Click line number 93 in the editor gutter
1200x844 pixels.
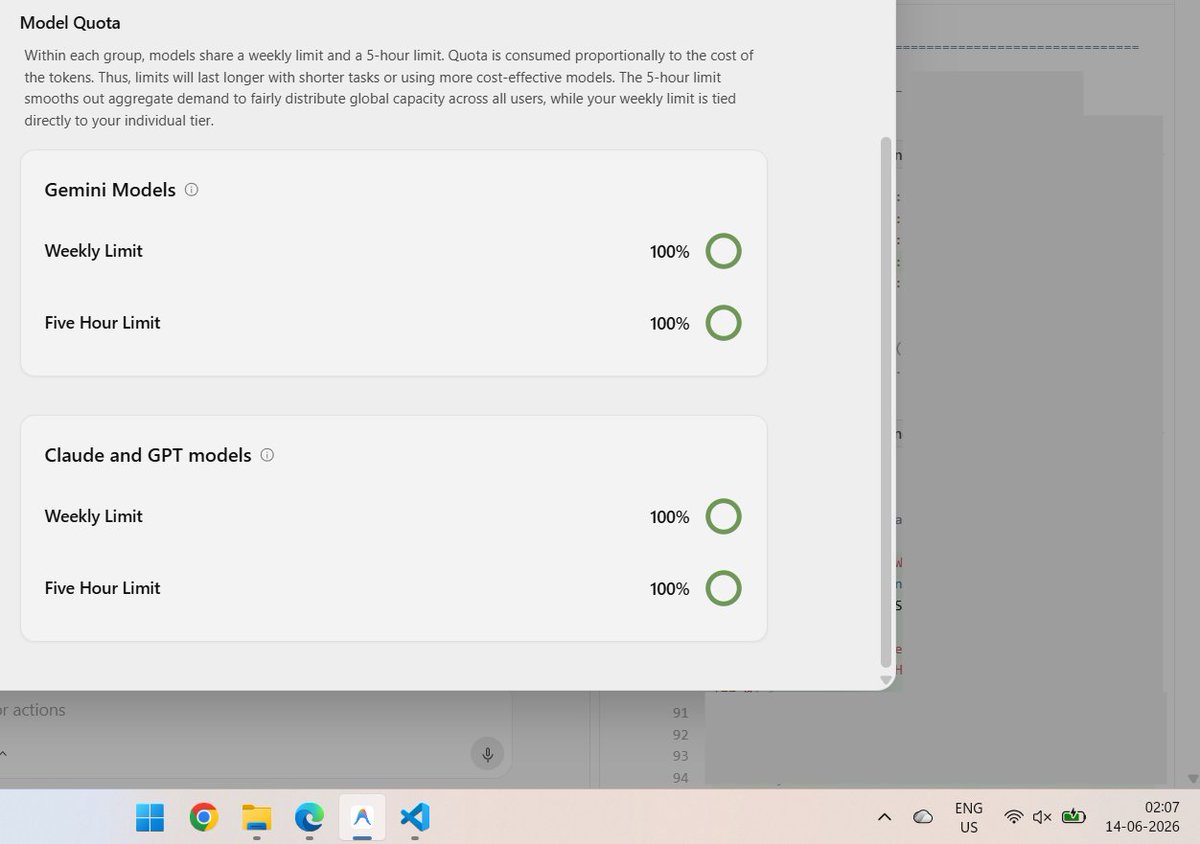681,756
